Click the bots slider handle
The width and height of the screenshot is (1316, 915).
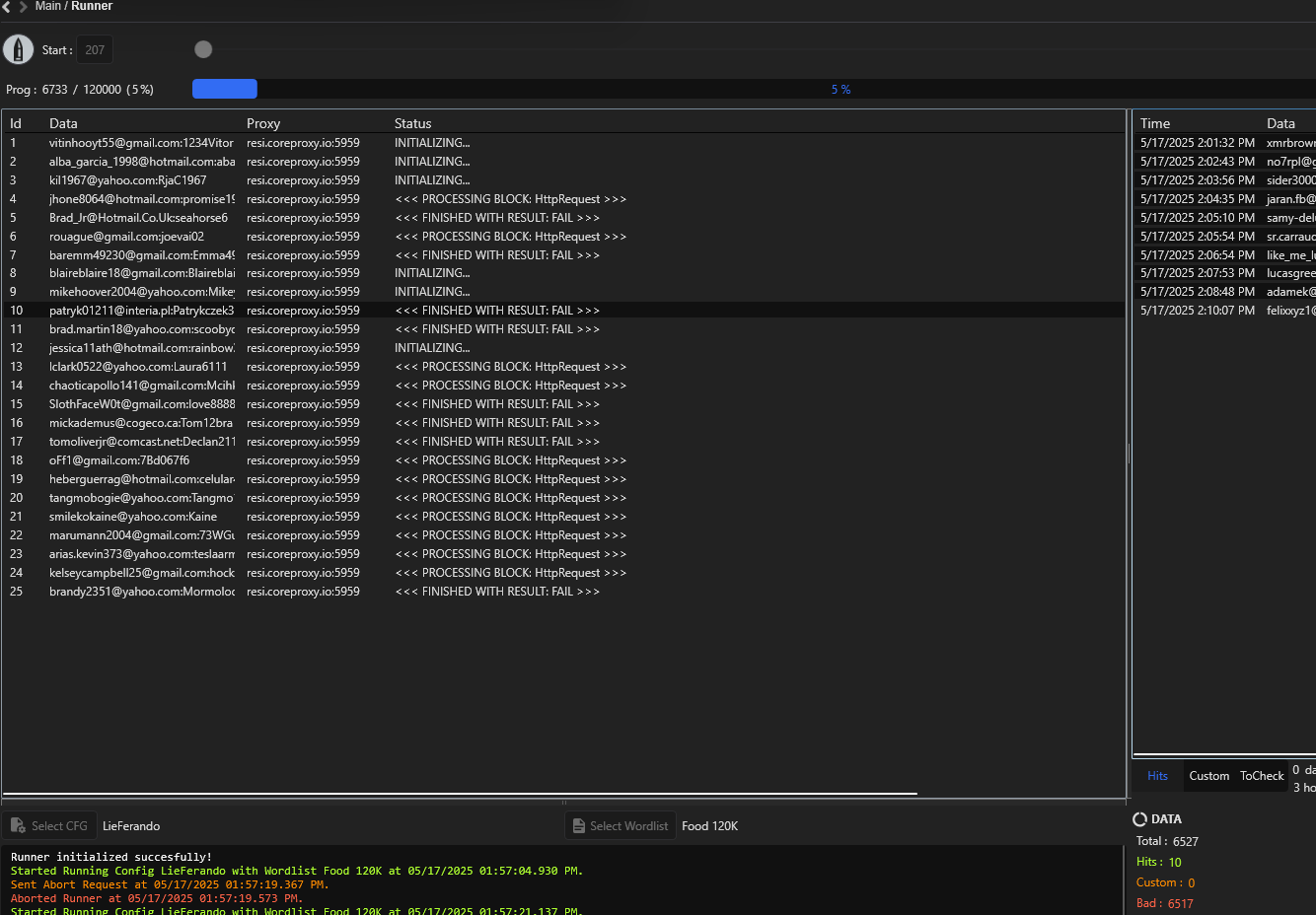pyautogui.click(x=203, y=49)
